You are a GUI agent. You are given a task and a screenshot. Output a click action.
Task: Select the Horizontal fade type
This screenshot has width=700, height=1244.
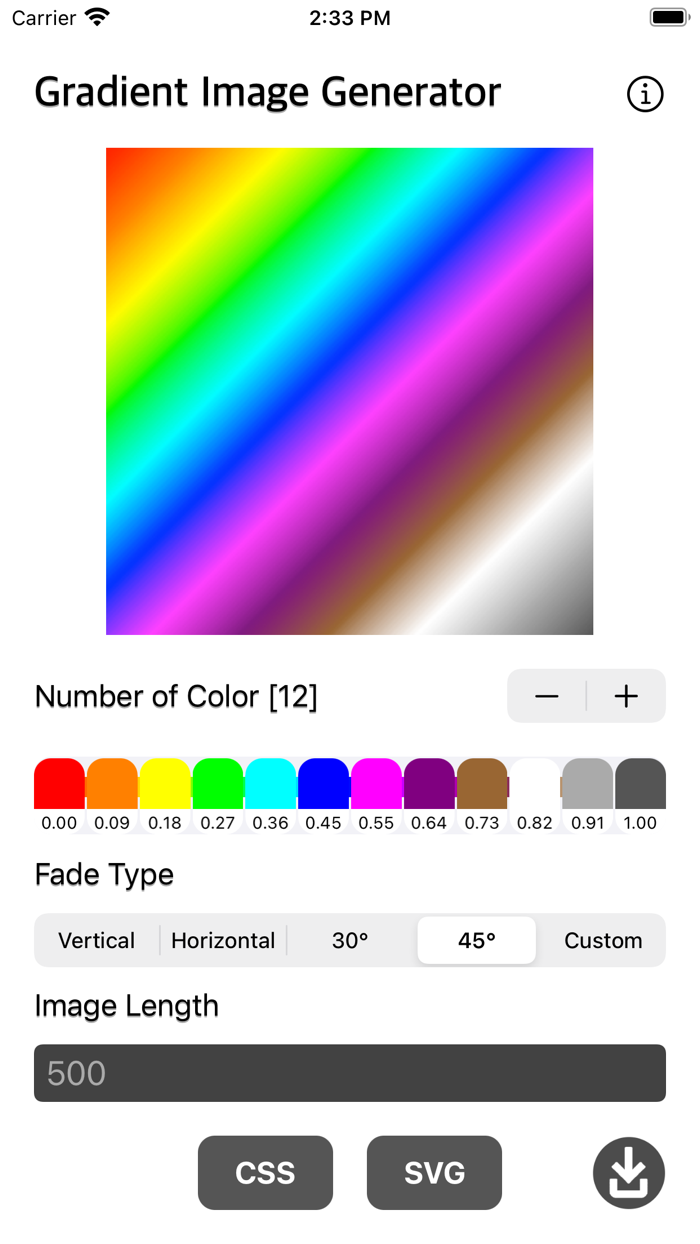coord(222,940)
